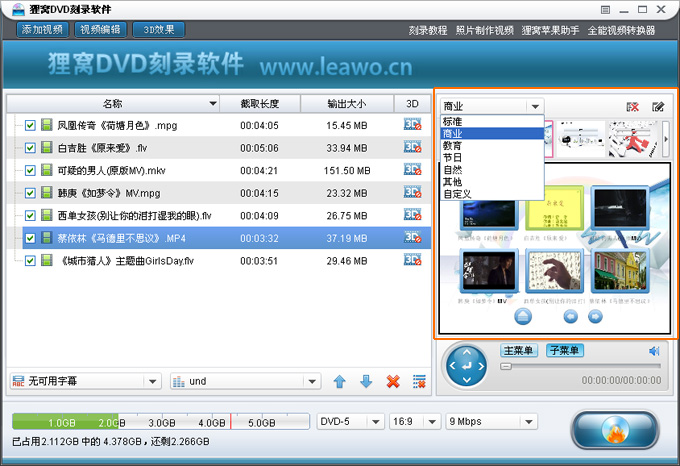Move selected video down with blue arrow
The image size is (680, 466).
point(366,381)
